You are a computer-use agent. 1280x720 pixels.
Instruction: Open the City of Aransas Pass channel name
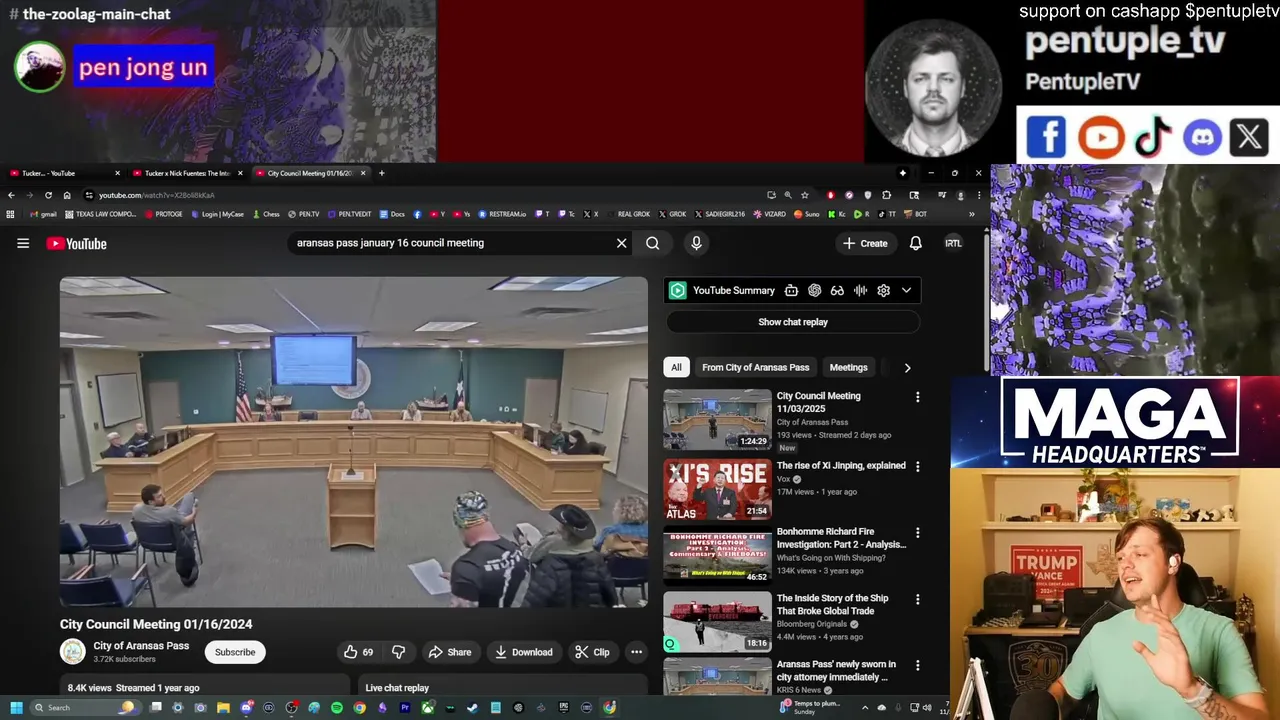pos(141,646)
